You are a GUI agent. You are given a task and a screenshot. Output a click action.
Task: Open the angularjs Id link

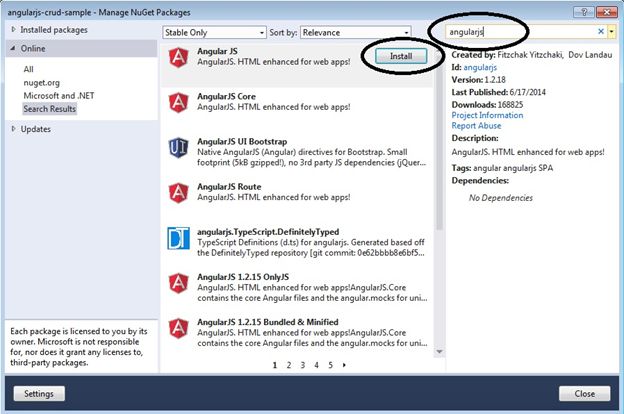[x=480, y=67]
